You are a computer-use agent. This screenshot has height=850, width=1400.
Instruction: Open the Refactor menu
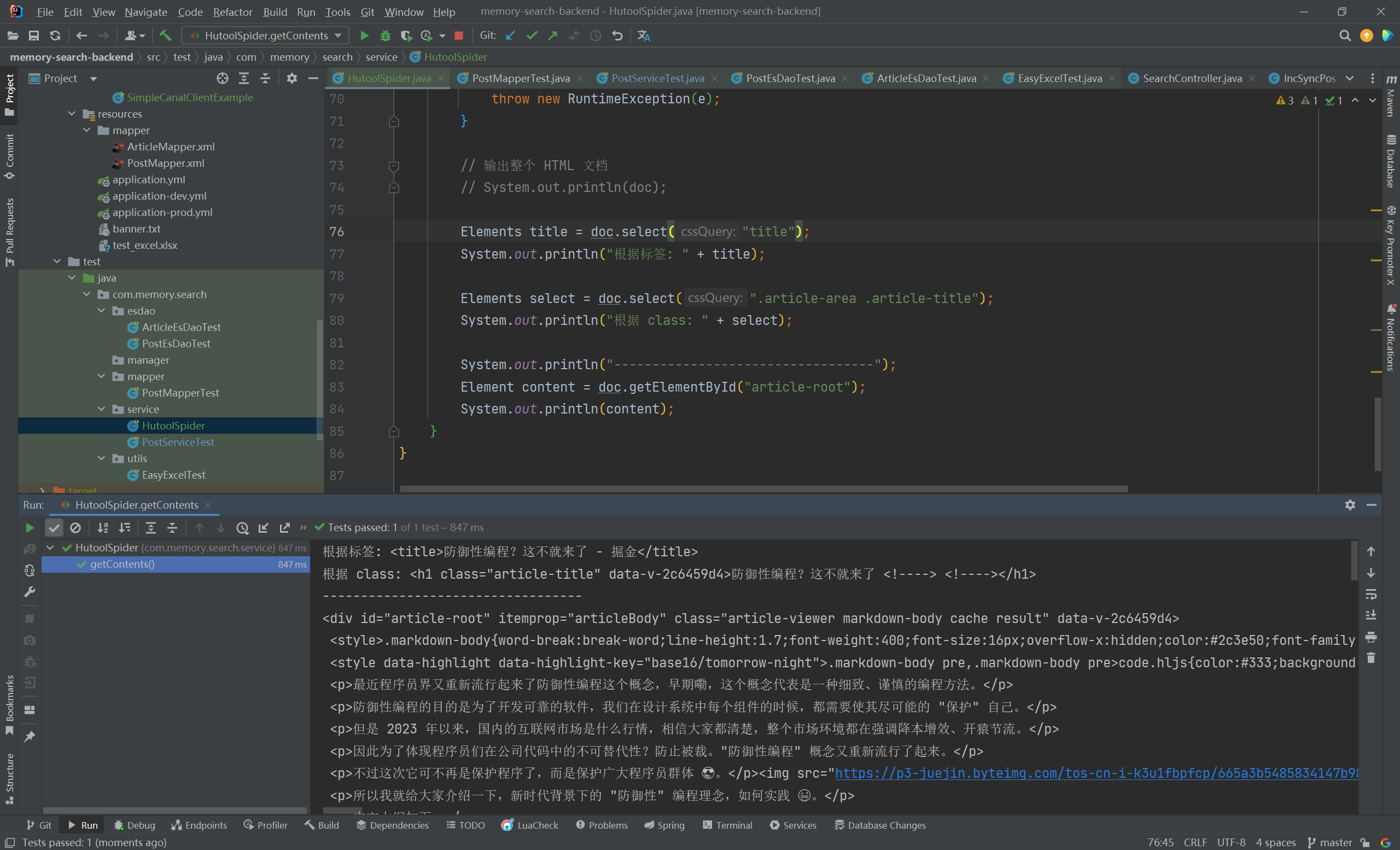click(232, 11)
